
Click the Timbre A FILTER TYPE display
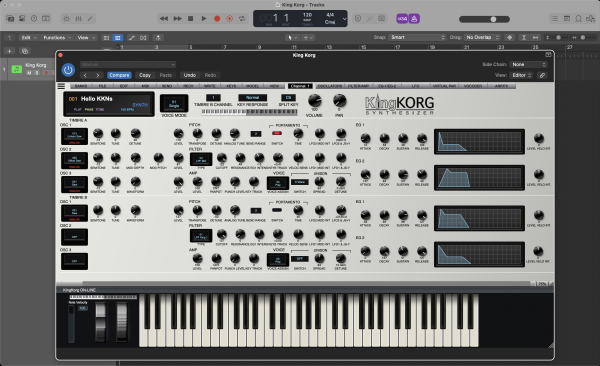(x=201, y=159)
